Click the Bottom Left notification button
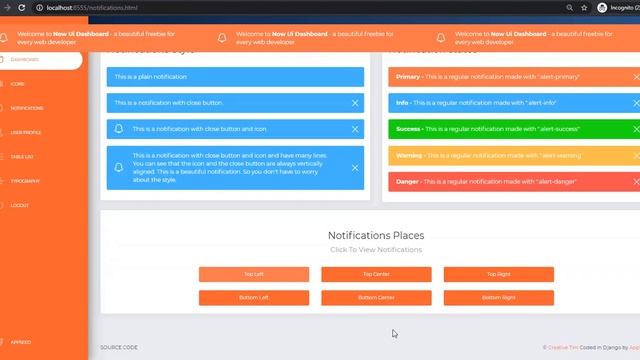640x360 pixels. click(254, 298)
